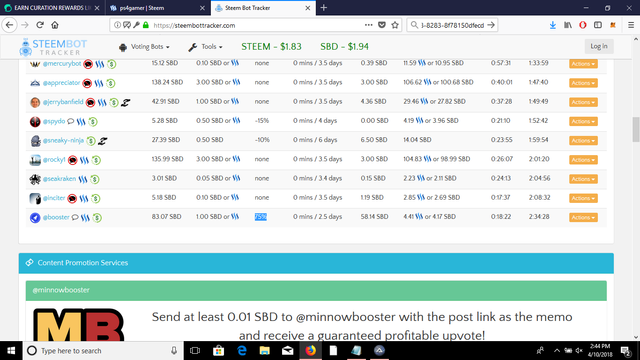Screen dimensions: 640x360
Task: Open Actions dropdown for @mercurybot row
Action: pyautogui.click(x=583, y=64)
